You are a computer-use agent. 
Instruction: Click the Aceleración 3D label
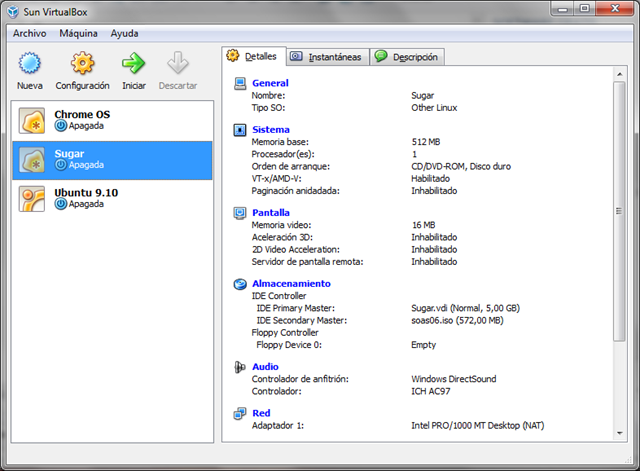click(282, 238)
